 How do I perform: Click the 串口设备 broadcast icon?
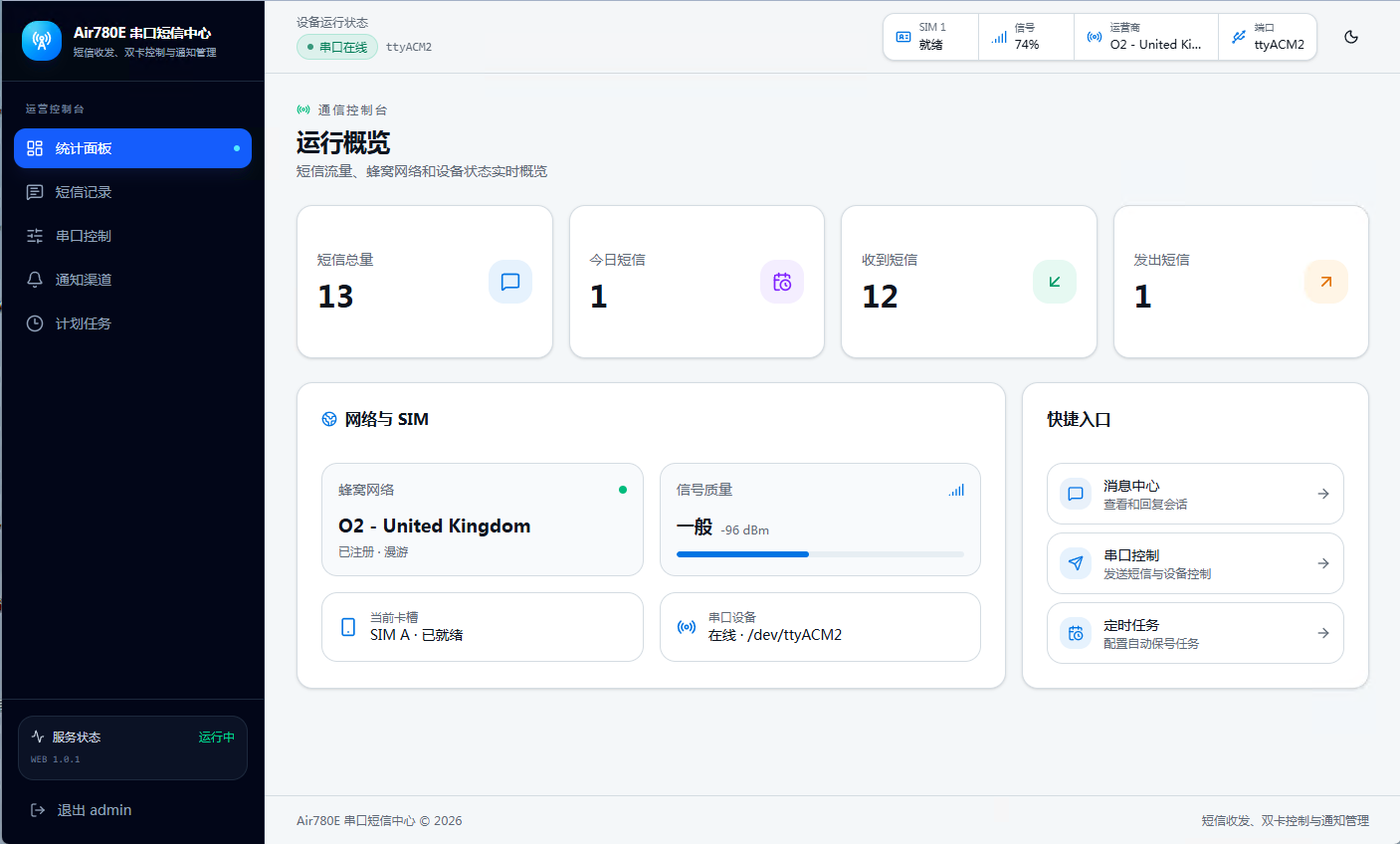(687, 627)
